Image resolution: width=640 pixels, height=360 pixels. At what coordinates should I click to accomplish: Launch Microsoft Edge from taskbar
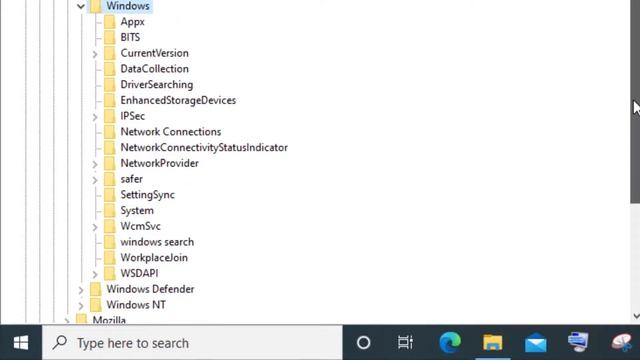pyautogui.click(x=450, y=342)
